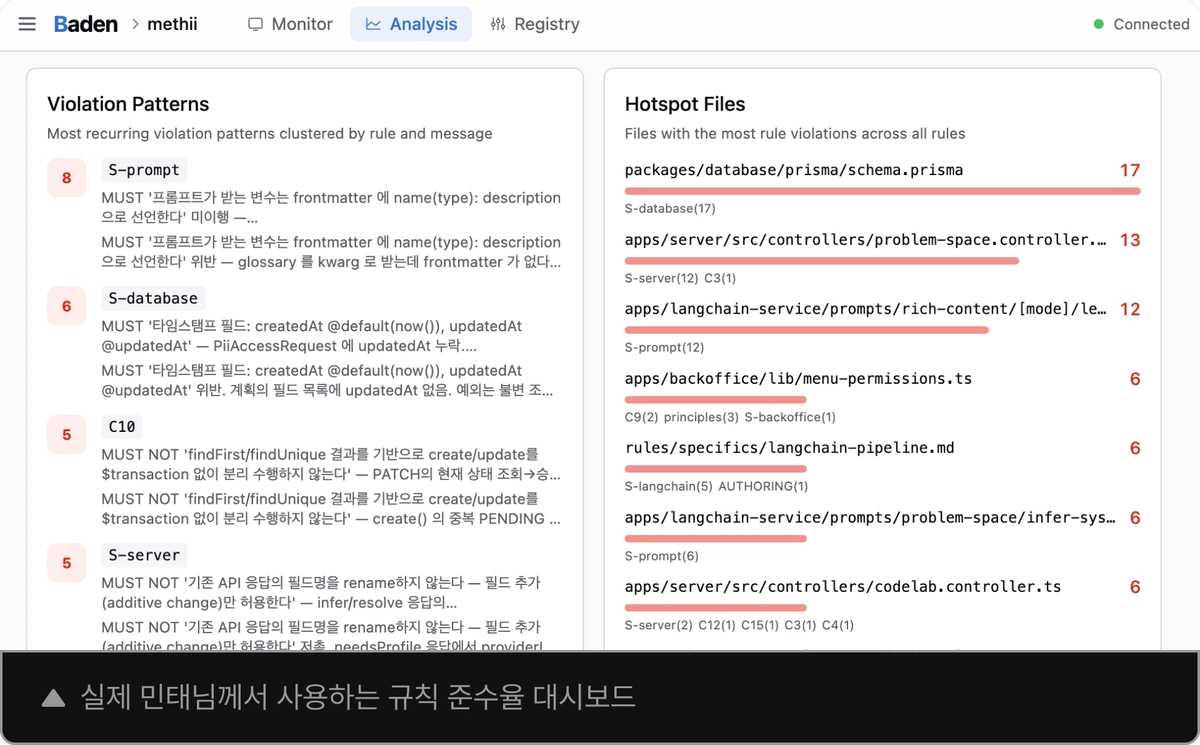This screenshot has height=745, width=1200.
Task: Click the Analysis chart icon
Action: [373, 24]
